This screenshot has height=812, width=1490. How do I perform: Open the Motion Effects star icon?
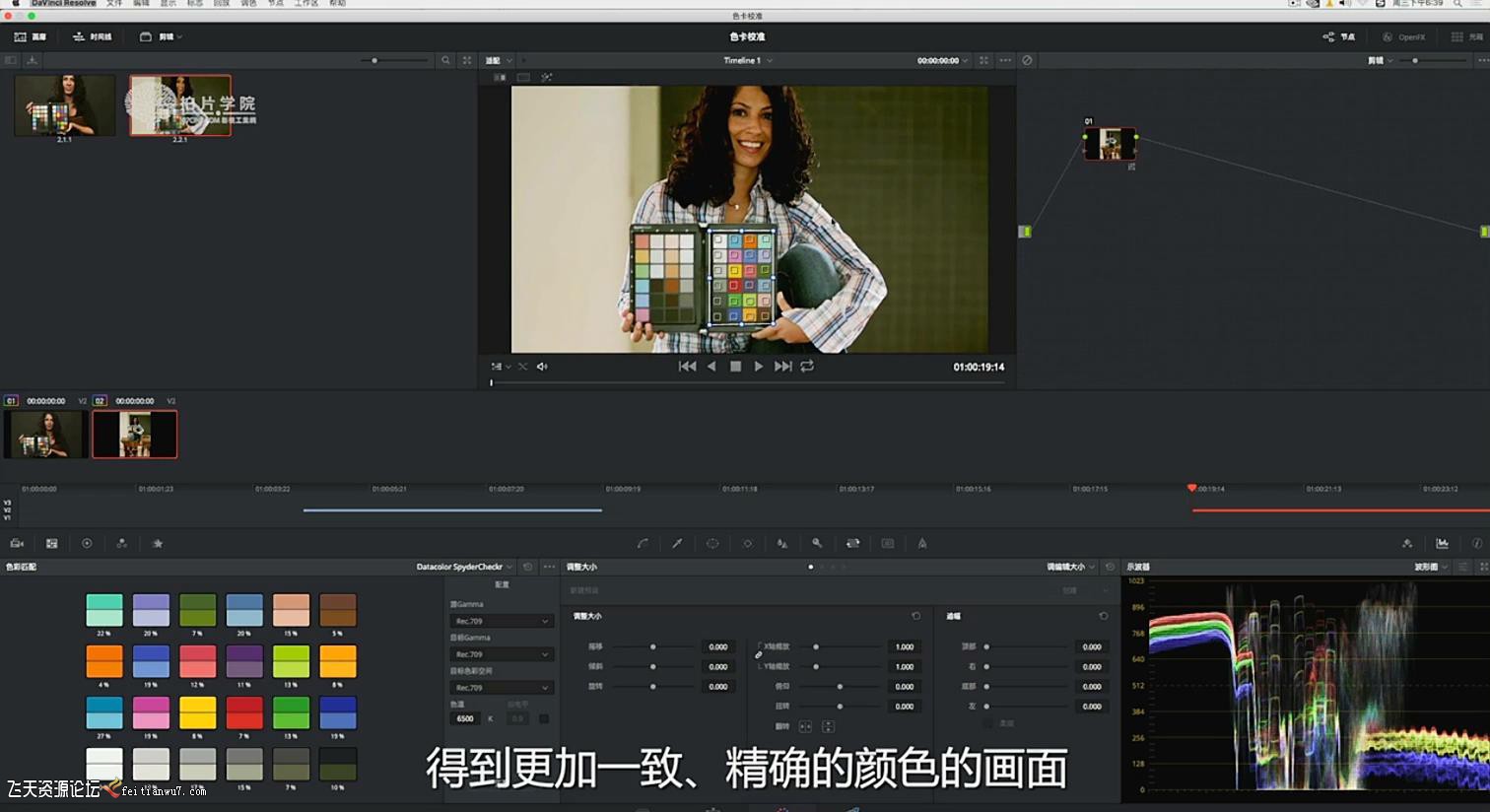[158, 543]
